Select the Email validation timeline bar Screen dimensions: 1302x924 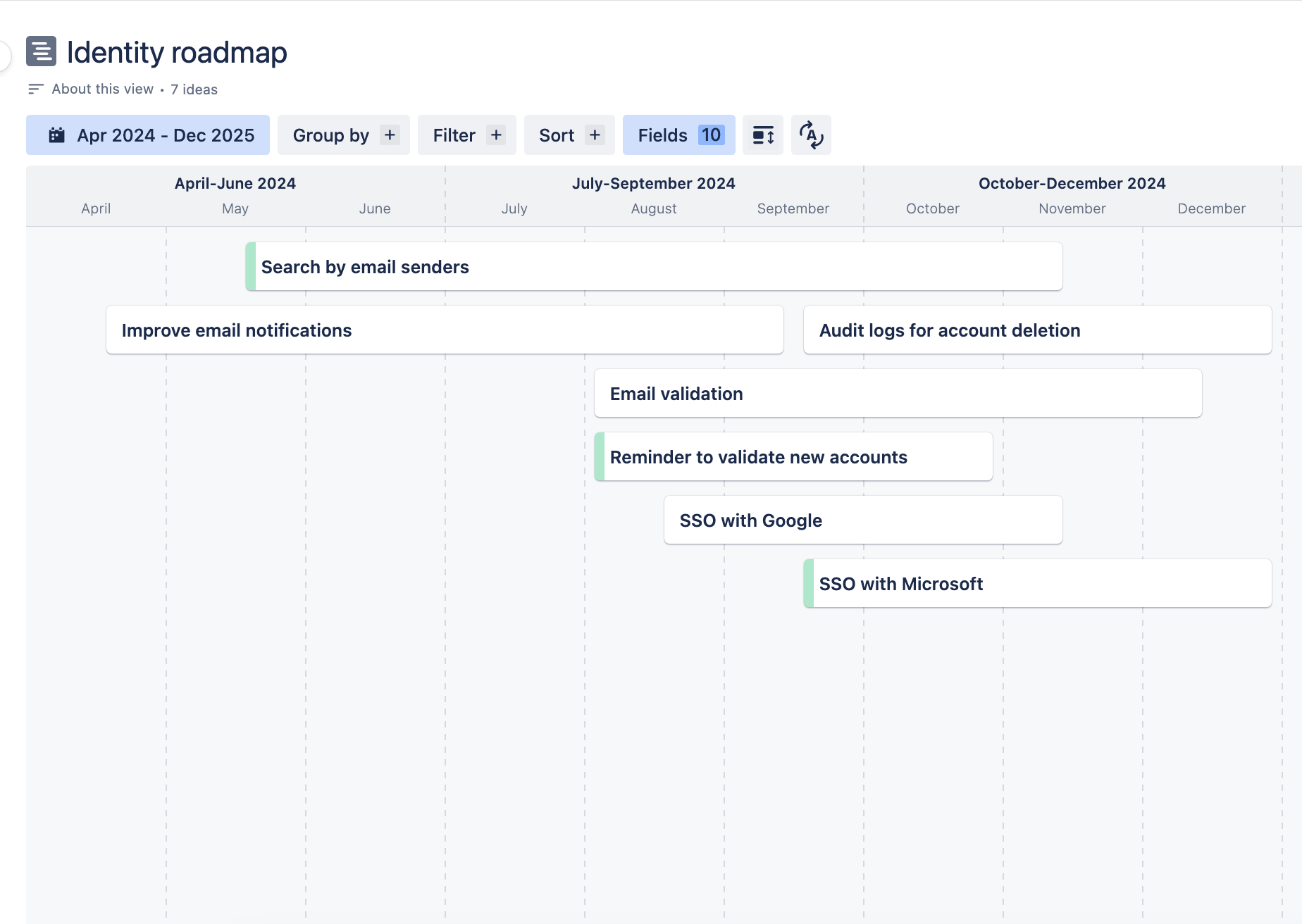tap(898, 394)
